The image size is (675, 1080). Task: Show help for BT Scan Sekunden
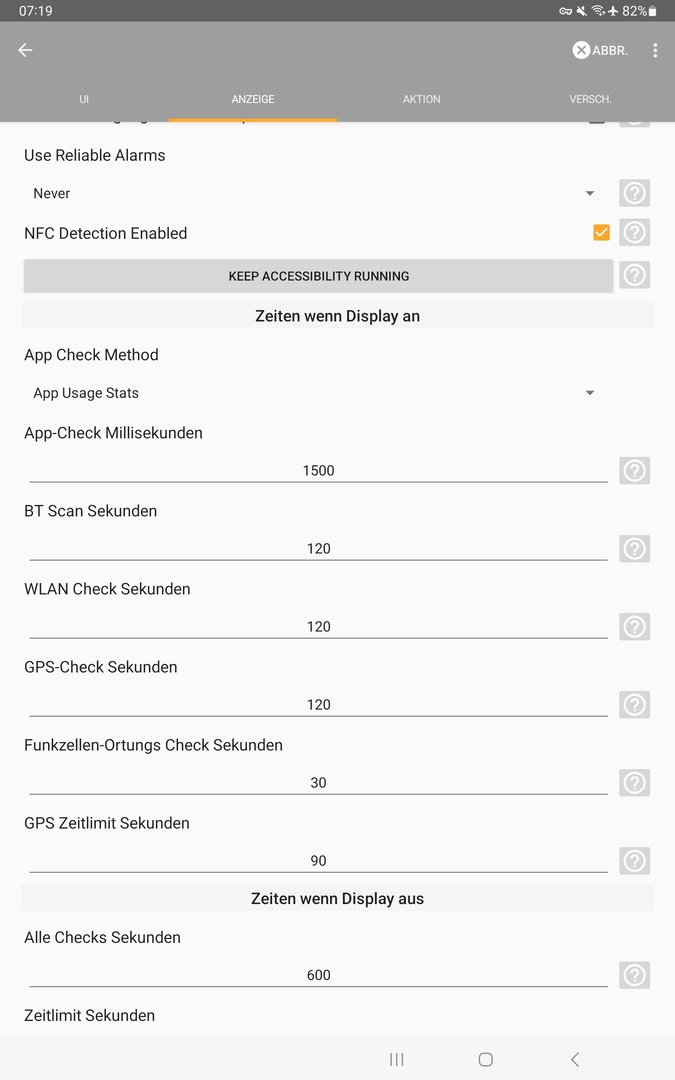tap(634, 549)
